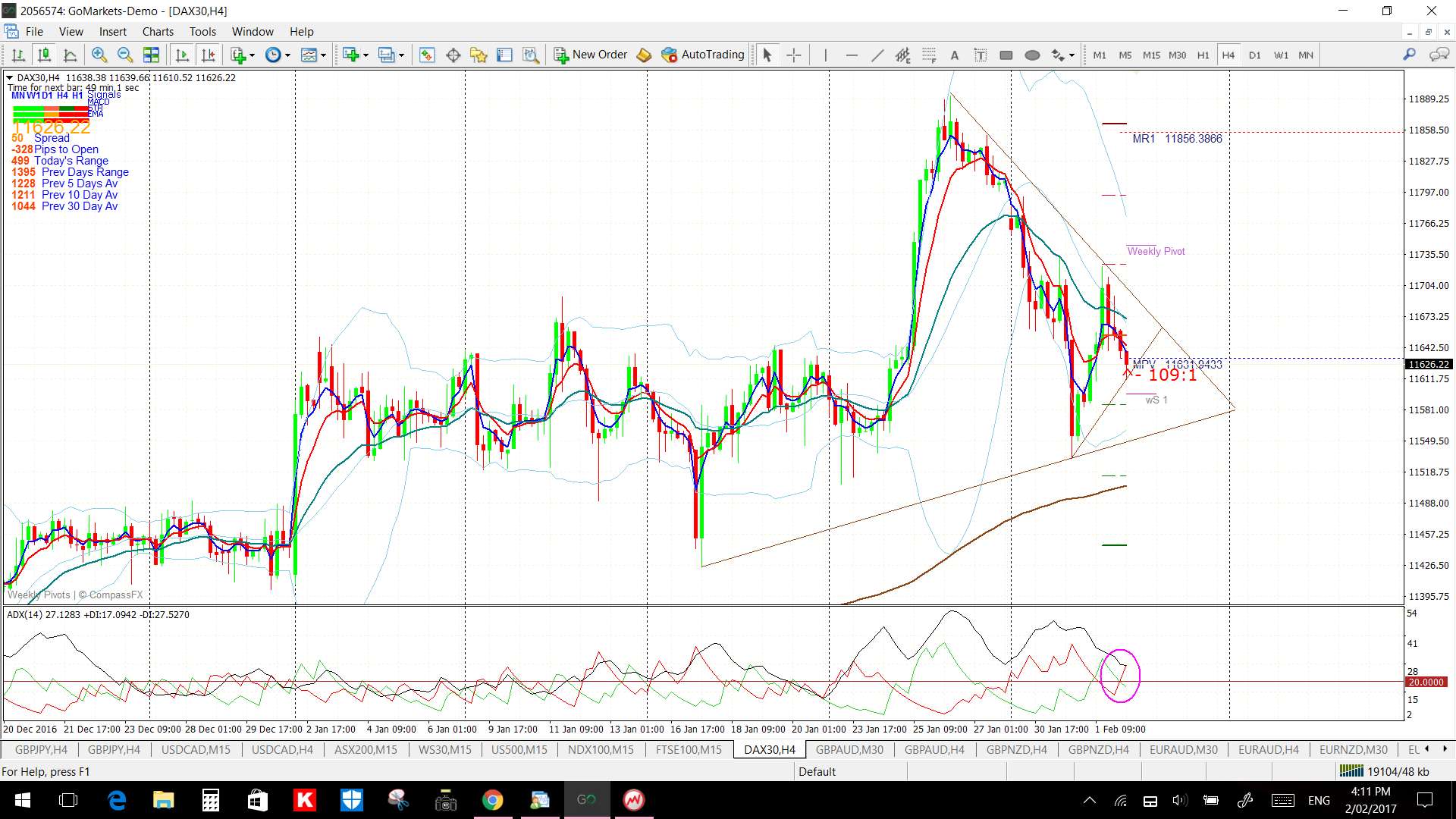The image size is (1456, 819).
Task: Open the View menu
Action: tap(71, 32)
